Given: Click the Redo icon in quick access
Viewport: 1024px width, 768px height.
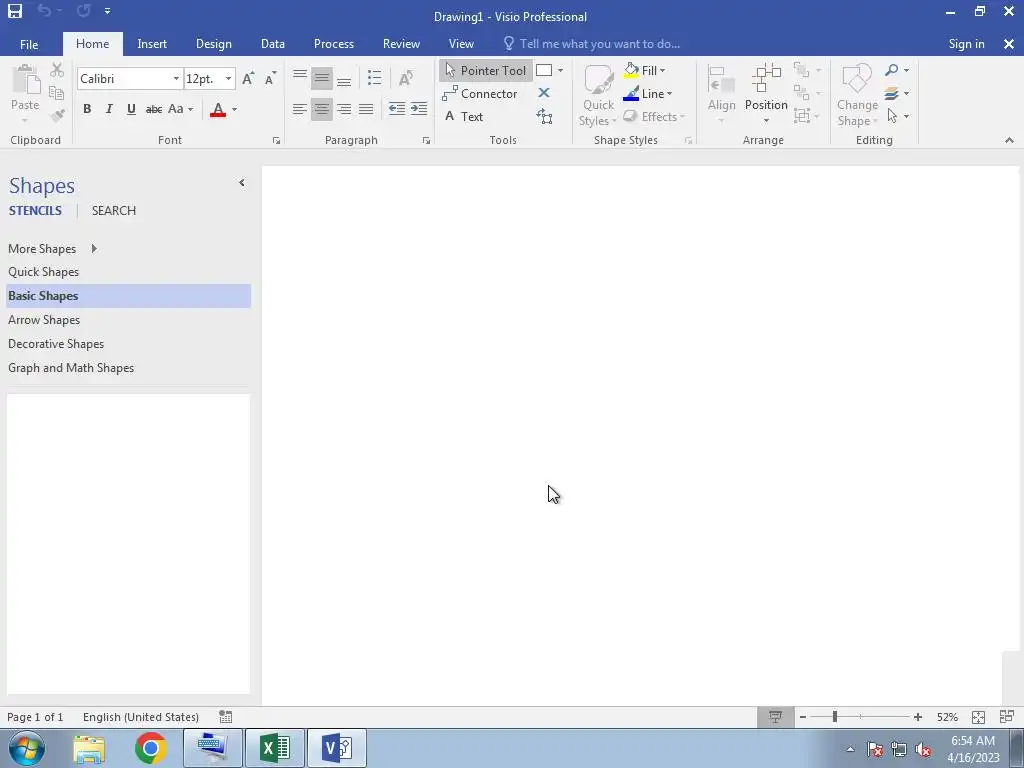Looking at the screenshot, I should point(83,10).
